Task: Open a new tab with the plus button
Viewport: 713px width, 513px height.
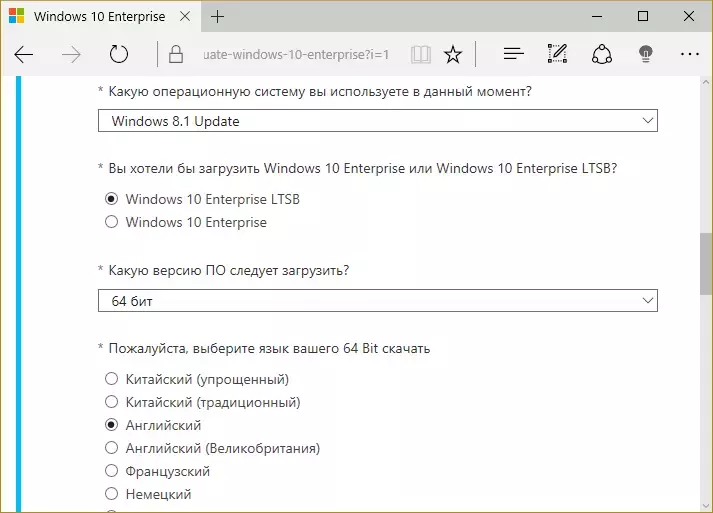Action: pos(217,17)
